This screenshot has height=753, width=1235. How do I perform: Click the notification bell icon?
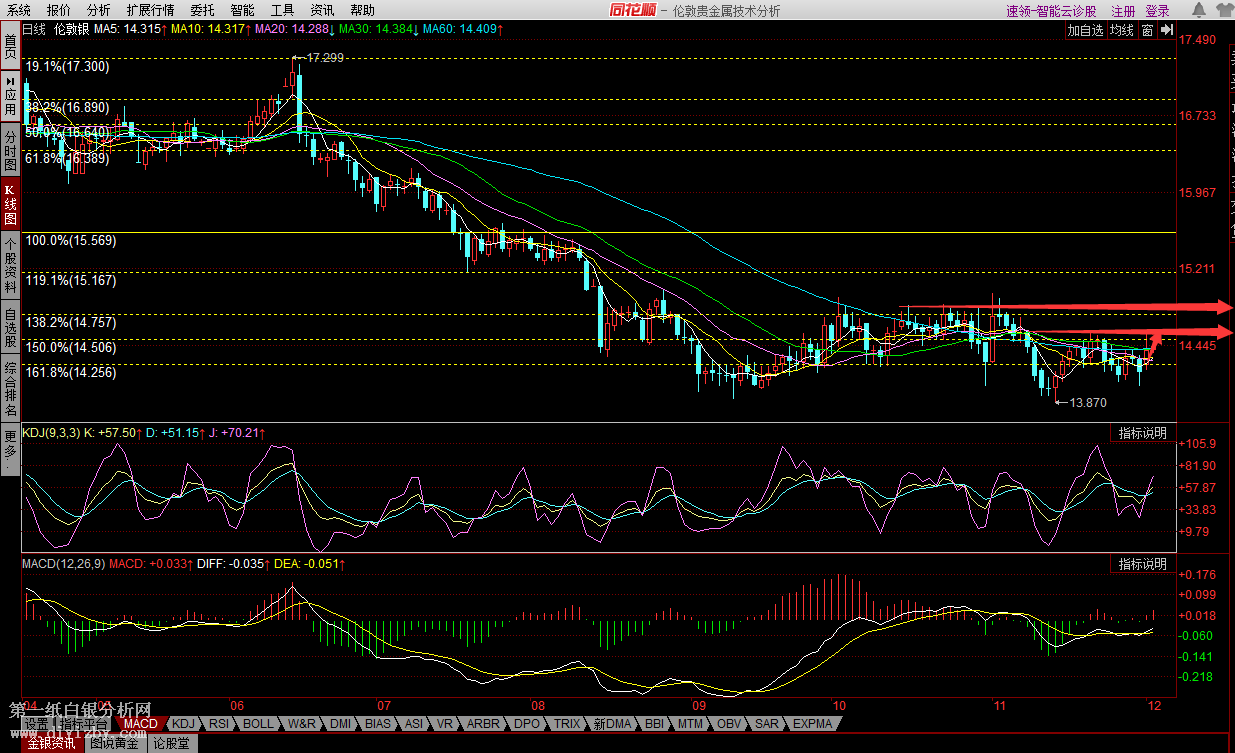tap(1199, 11)
